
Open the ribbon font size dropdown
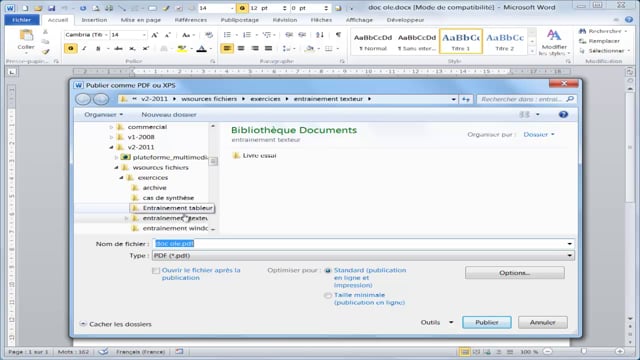pyautogui.click(x=144, y=35)
